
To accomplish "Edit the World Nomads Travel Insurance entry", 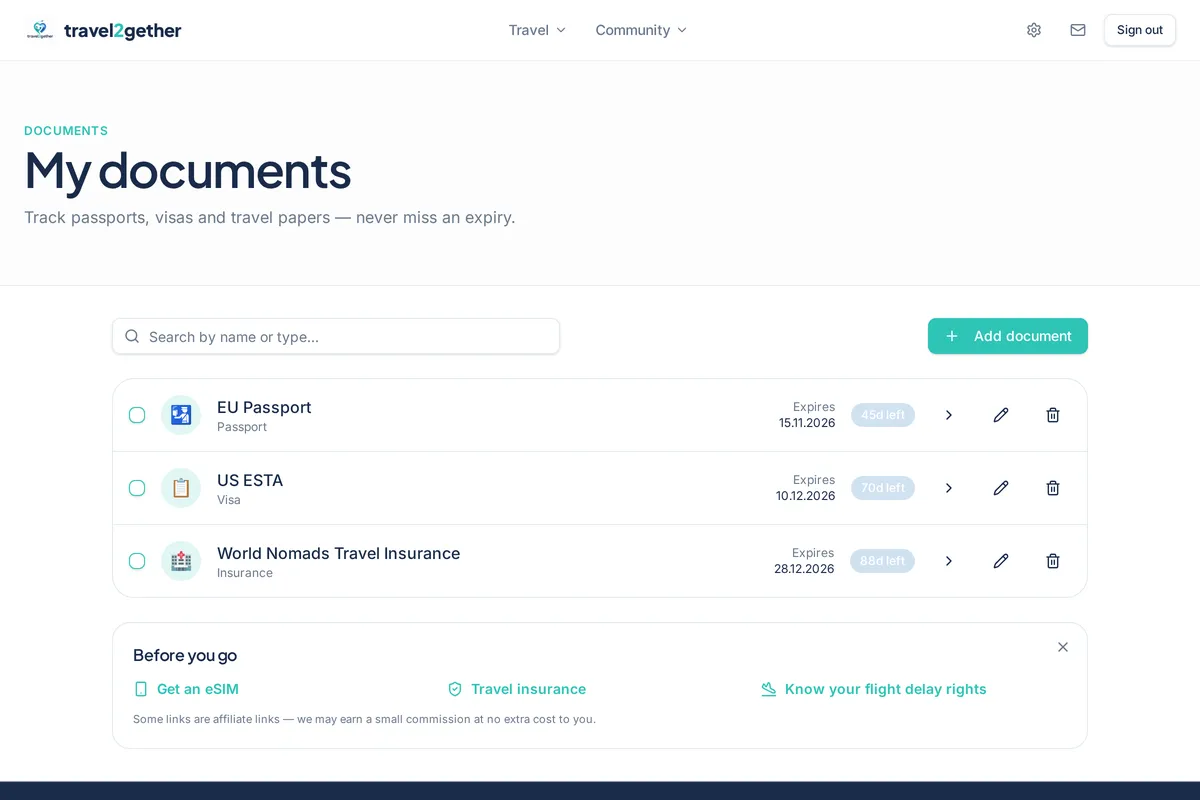I will (x=1001, y=561).
